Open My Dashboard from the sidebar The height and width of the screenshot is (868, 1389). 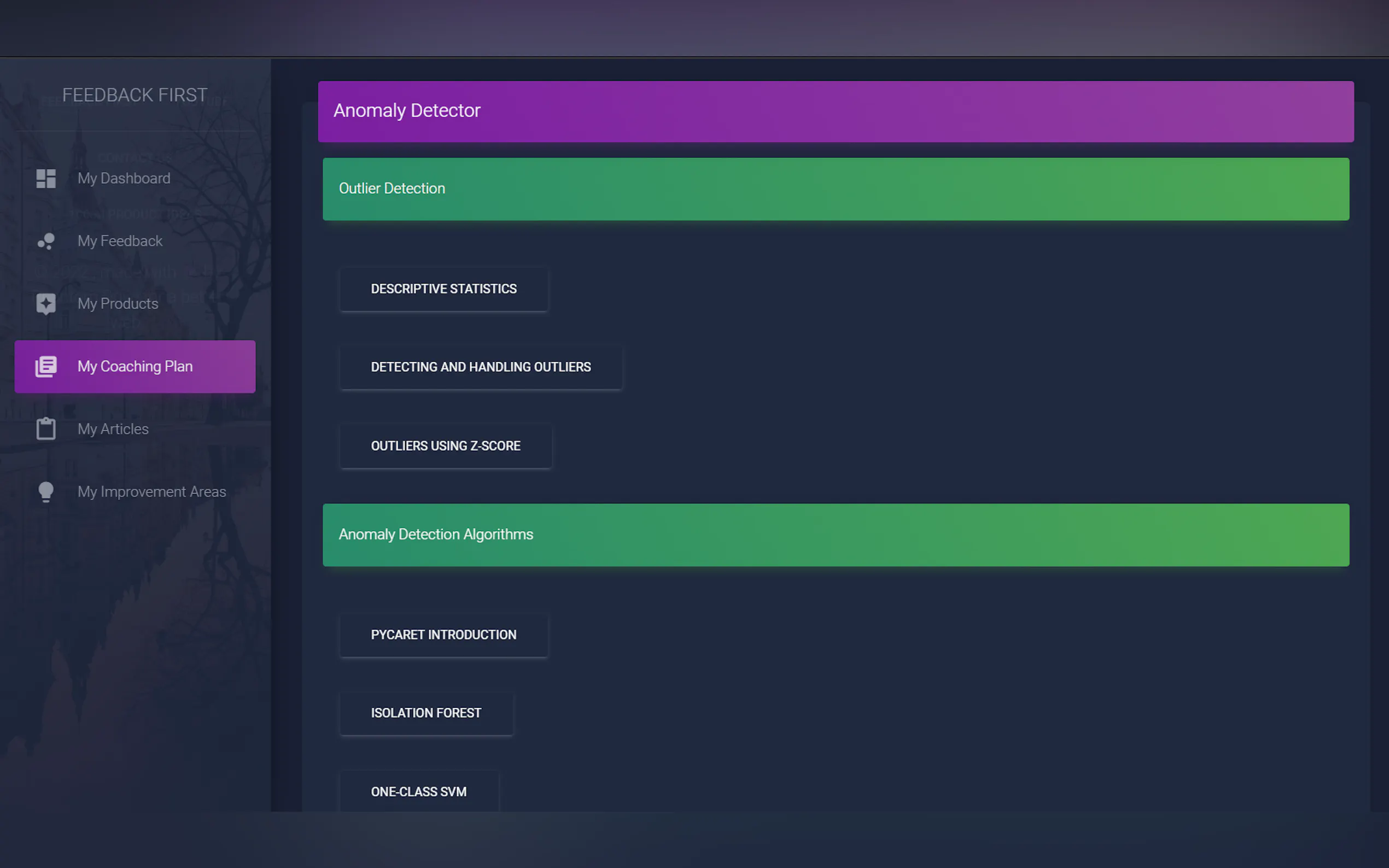(124, 179)
